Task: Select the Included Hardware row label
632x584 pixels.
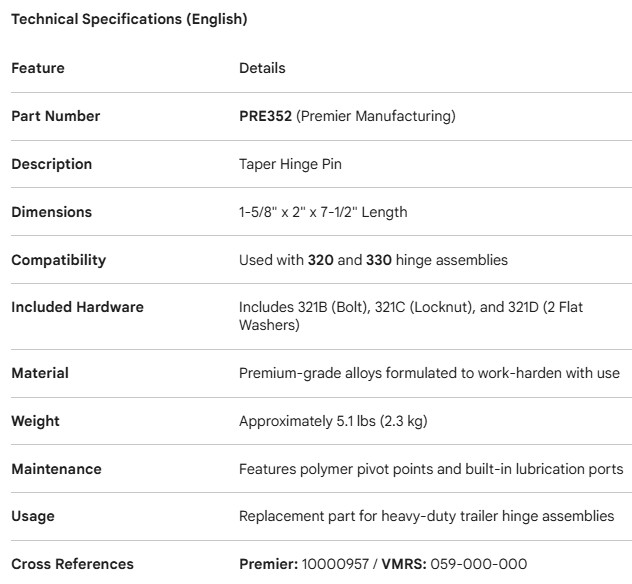Action: (x=77, y=307)
